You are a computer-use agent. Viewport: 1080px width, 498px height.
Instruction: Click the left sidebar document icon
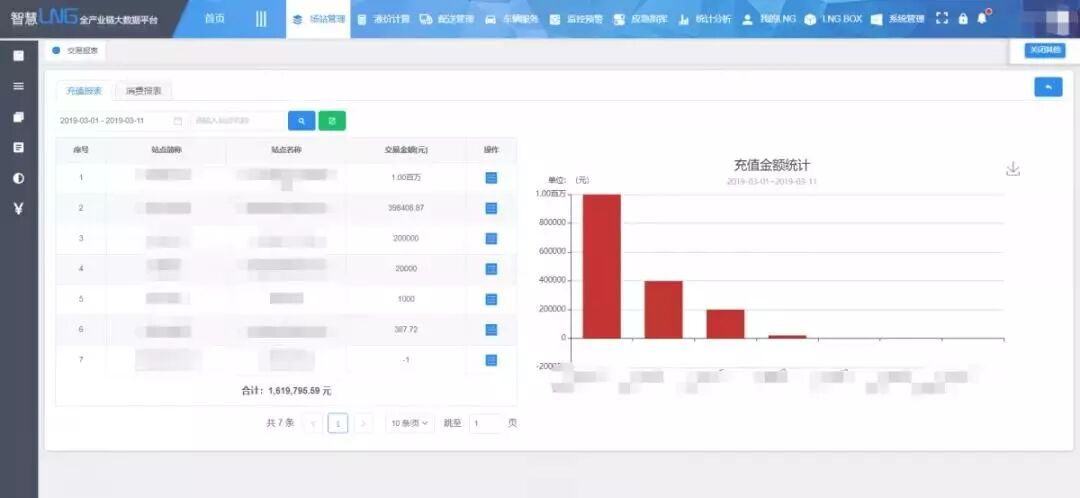tap(19, 147)
